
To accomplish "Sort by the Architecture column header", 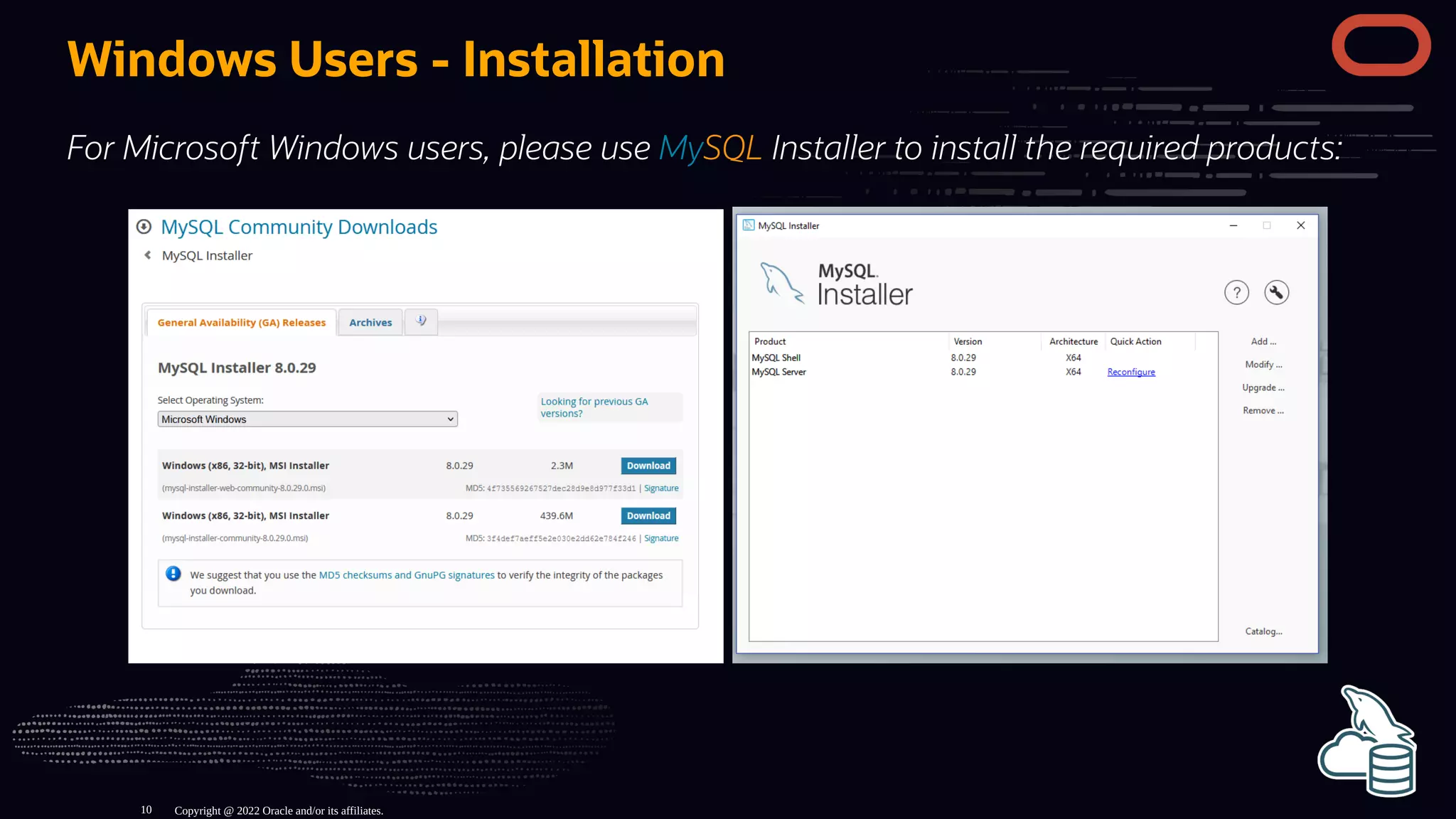I will tap(1074, 341).
